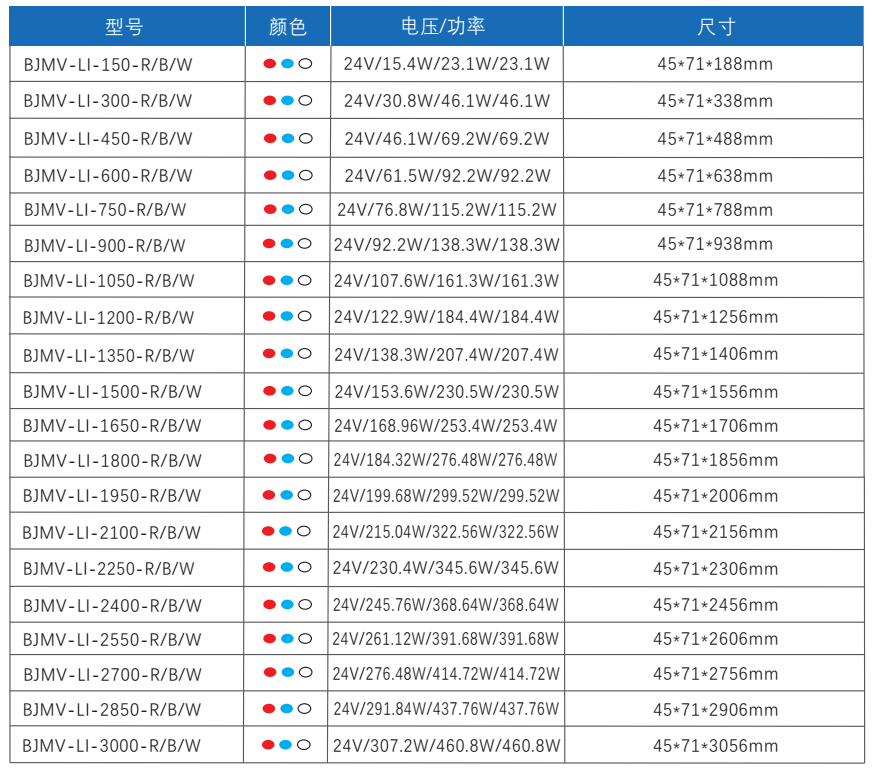
Task: Click power cell 24V/46.1W/69.2W/69.2W
Action: [x=447, y=138]
